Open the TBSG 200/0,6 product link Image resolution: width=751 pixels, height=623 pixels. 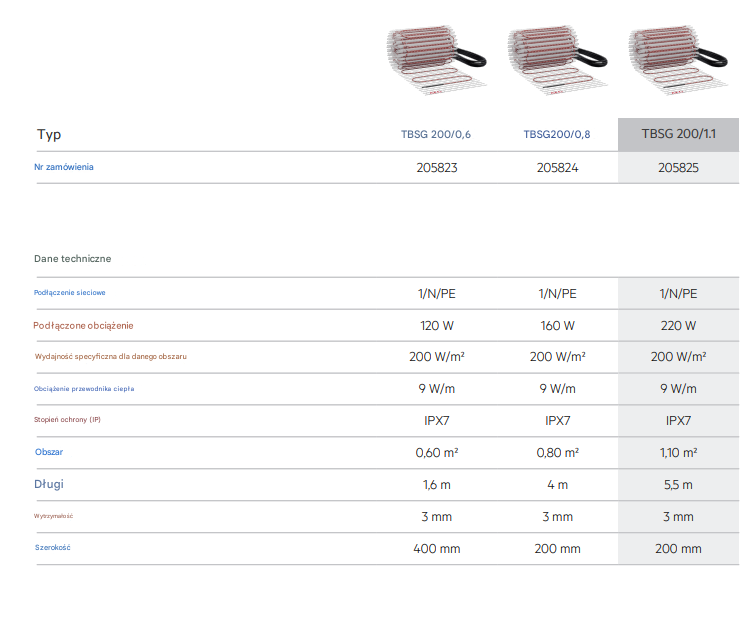tap(436, 135)
